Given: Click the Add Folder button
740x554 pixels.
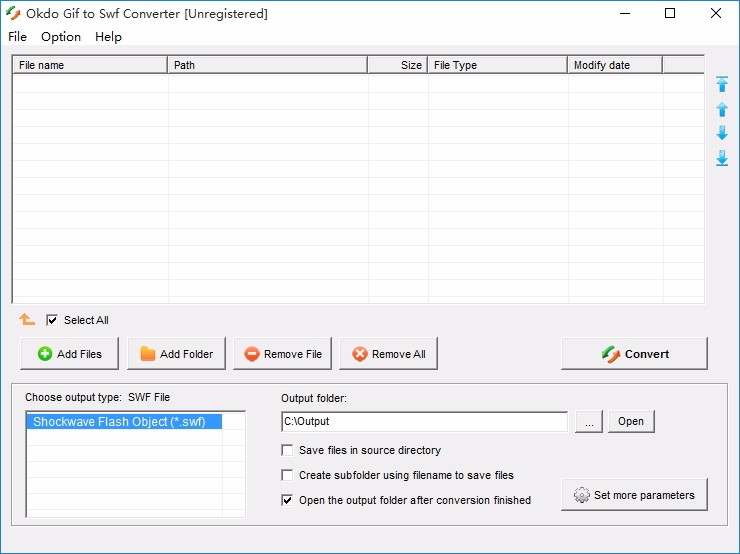Looking at the screenshot, I should click(x=177, y=353).
